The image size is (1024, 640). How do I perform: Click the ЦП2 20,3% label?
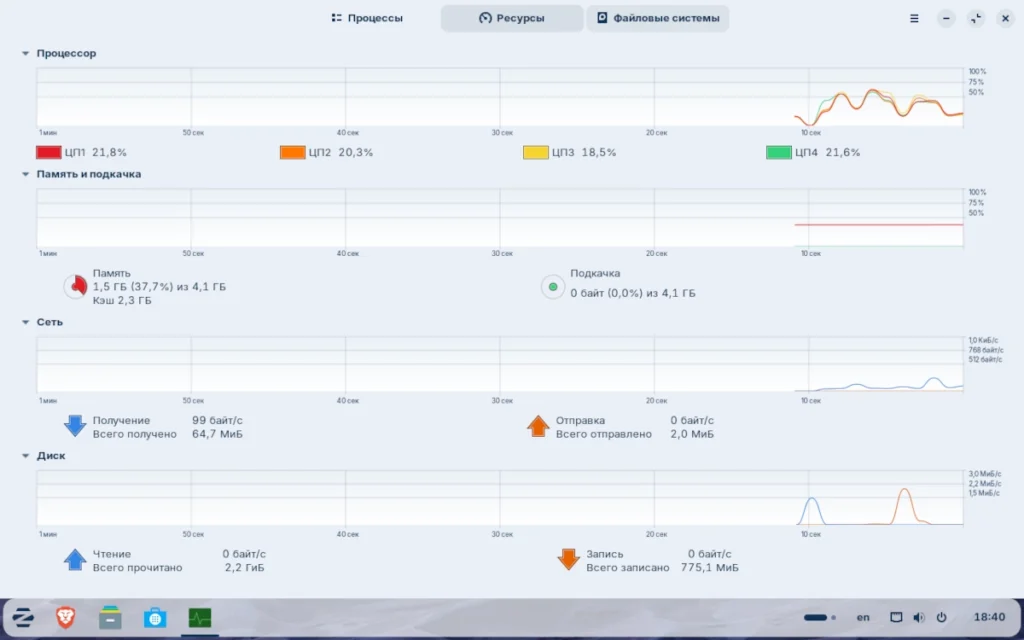pos(341,152)
